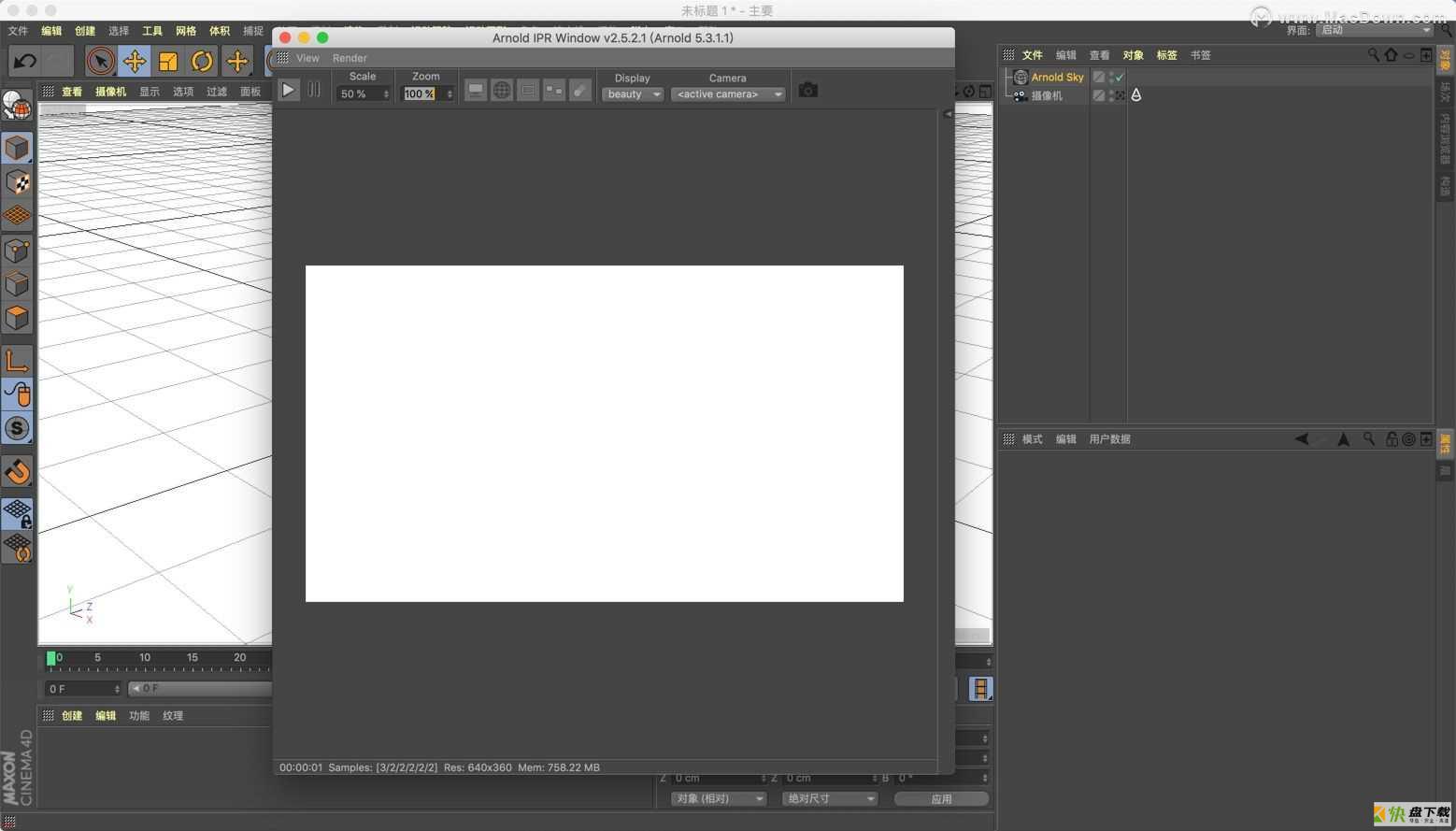Start IPR render with play button
Screen dimensions: 1456x831
pos(288,90)
